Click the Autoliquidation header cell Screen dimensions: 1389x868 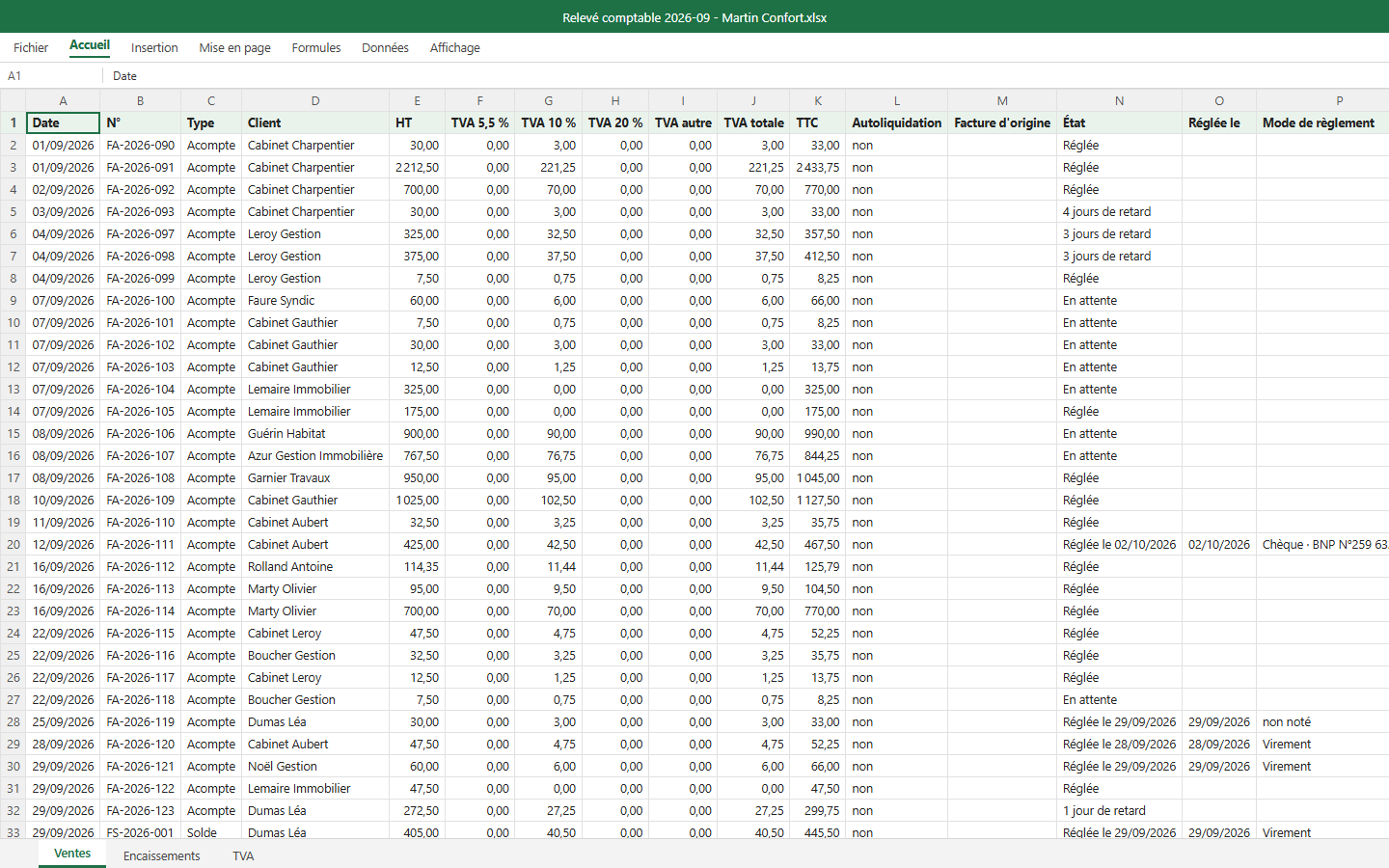click(896, 122)
